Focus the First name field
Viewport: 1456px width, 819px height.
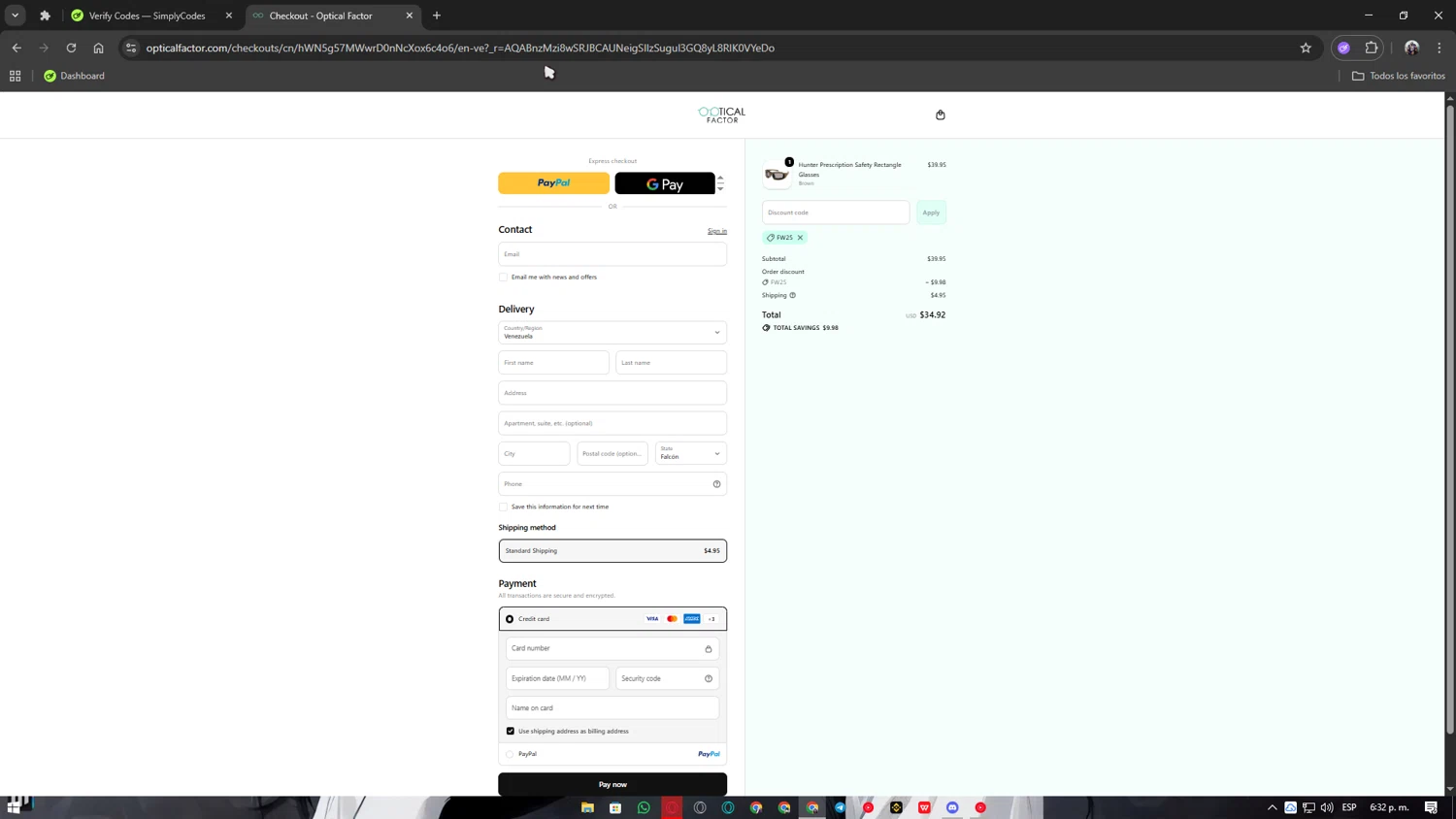click(554, 363)
